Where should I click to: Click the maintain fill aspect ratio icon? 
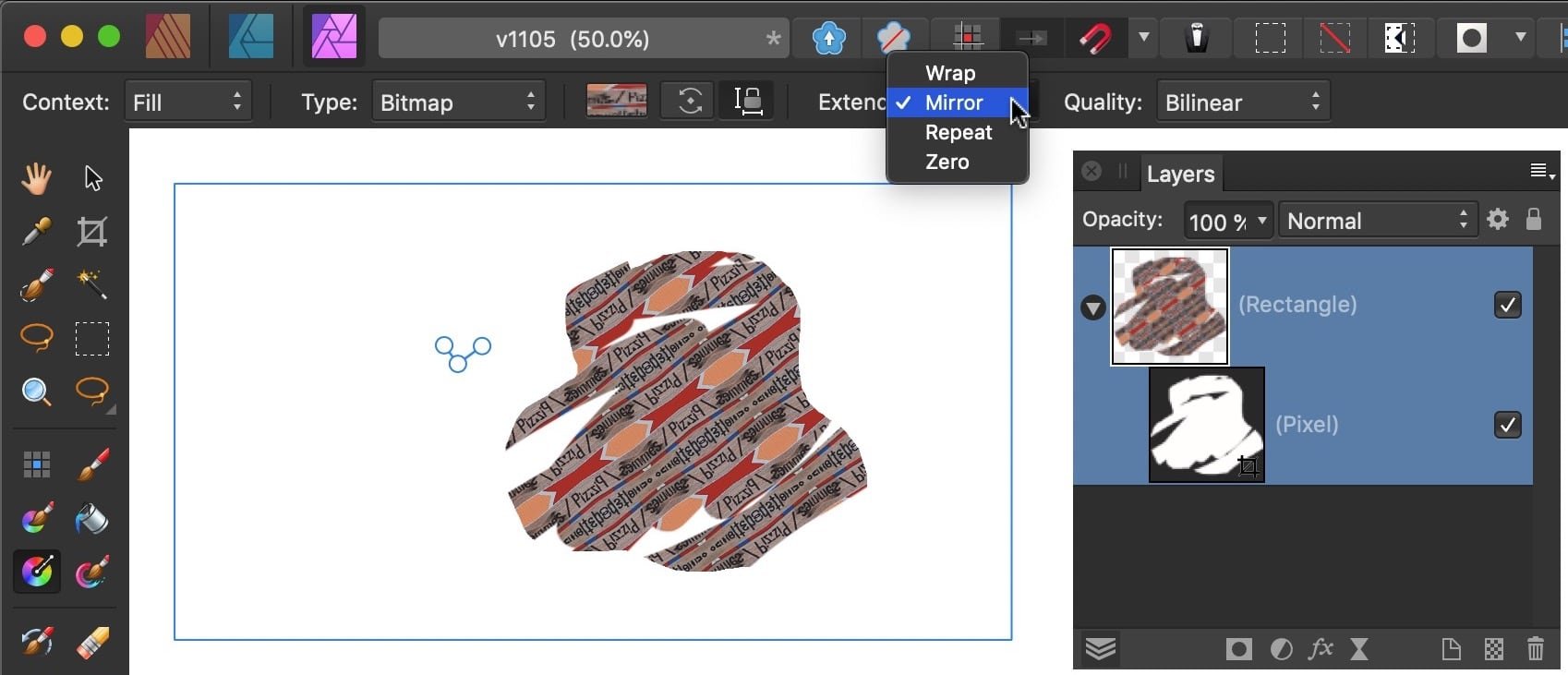(747, 101)
